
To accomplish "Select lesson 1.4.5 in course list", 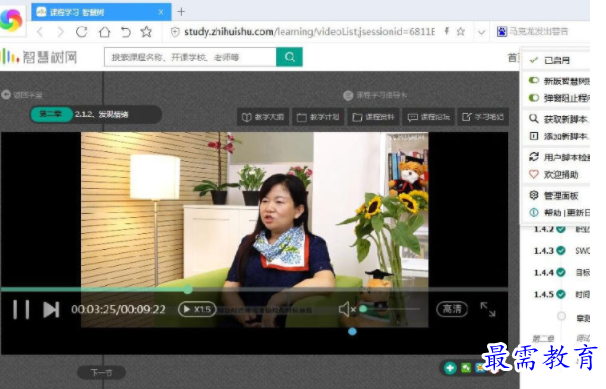I will [x=561, y=294].
